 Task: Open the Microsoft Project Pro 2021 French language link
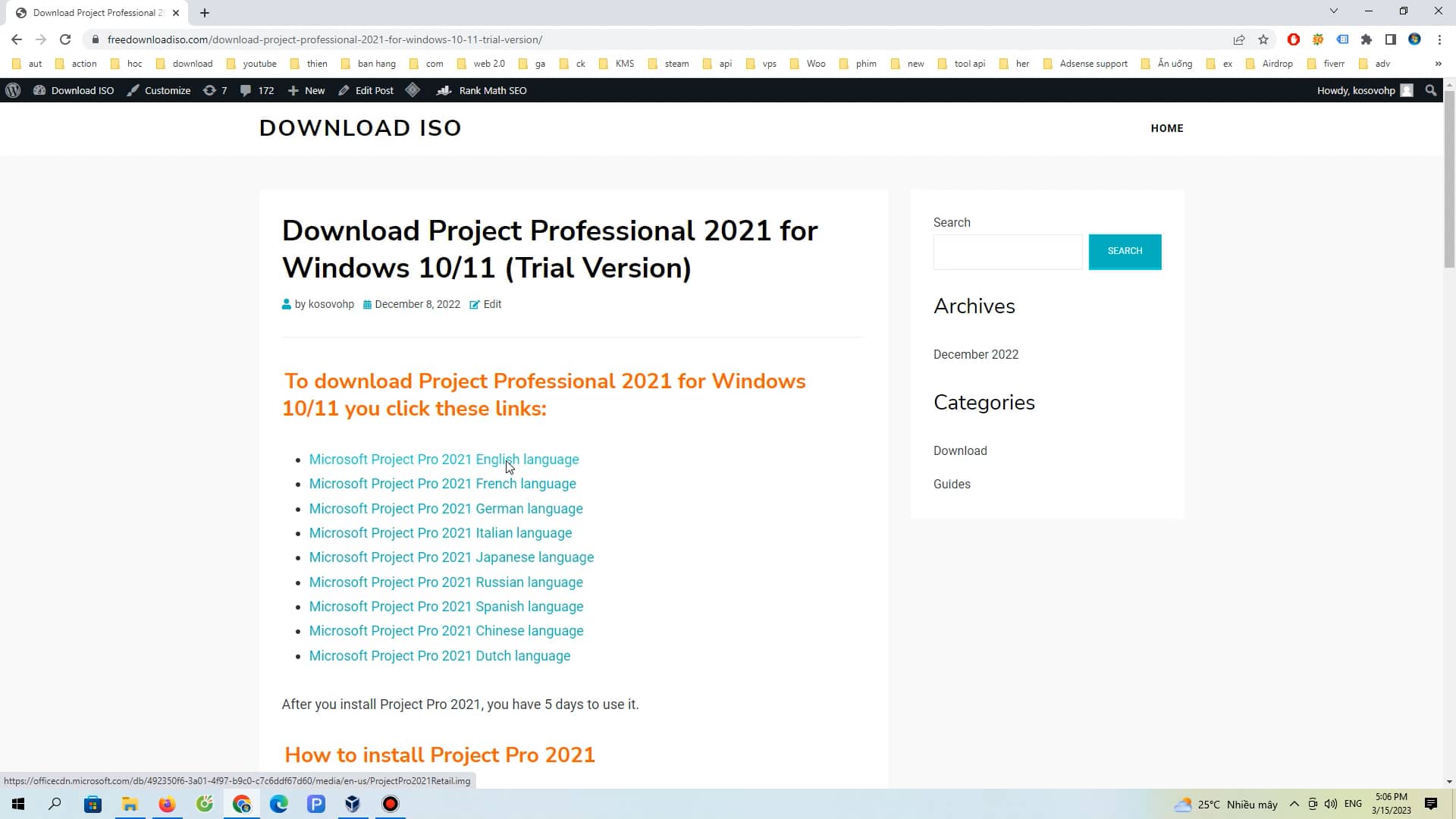pos(442,484)
